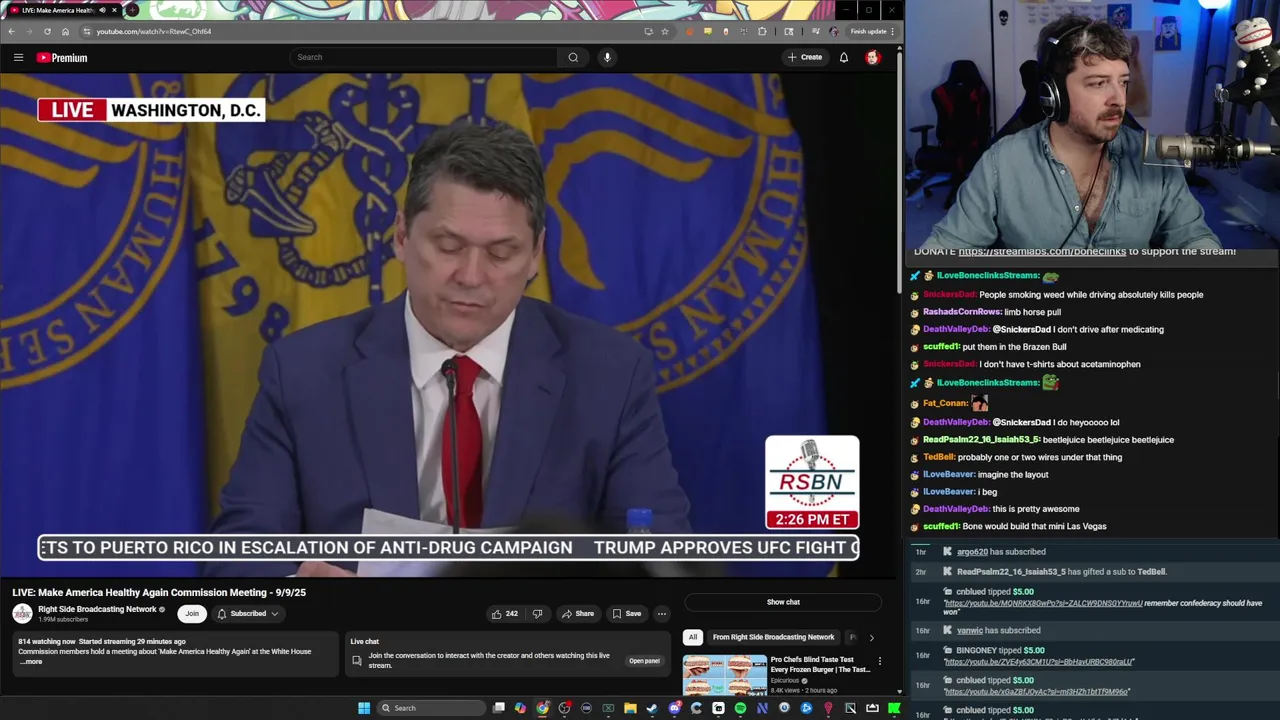Start voice search with the microphone icon

[607, 57]
